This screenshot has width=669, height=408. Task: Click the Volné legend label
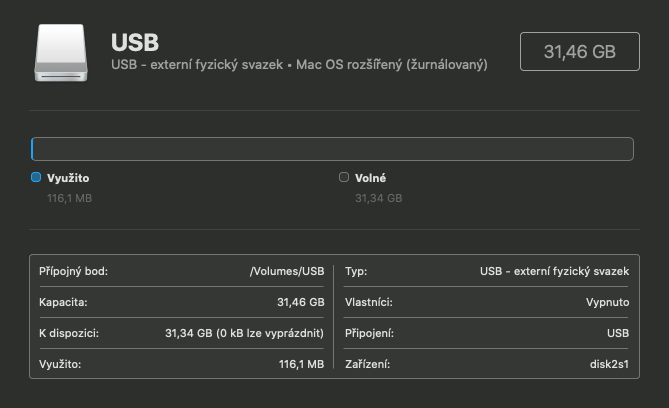tap(370, 178)
